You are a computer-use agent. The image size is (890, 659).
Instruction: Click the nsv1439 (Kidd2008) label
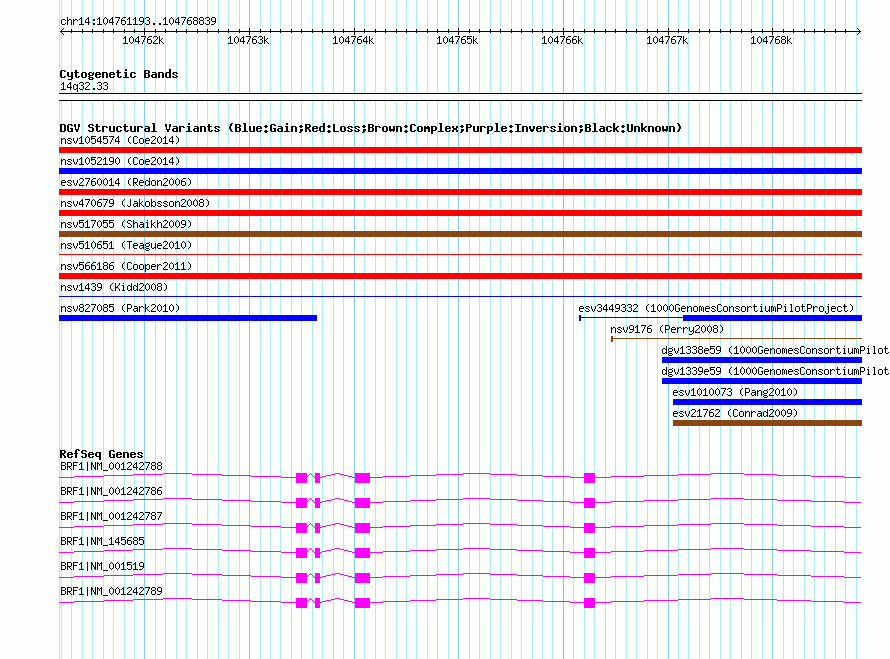[x=113, y=287]
